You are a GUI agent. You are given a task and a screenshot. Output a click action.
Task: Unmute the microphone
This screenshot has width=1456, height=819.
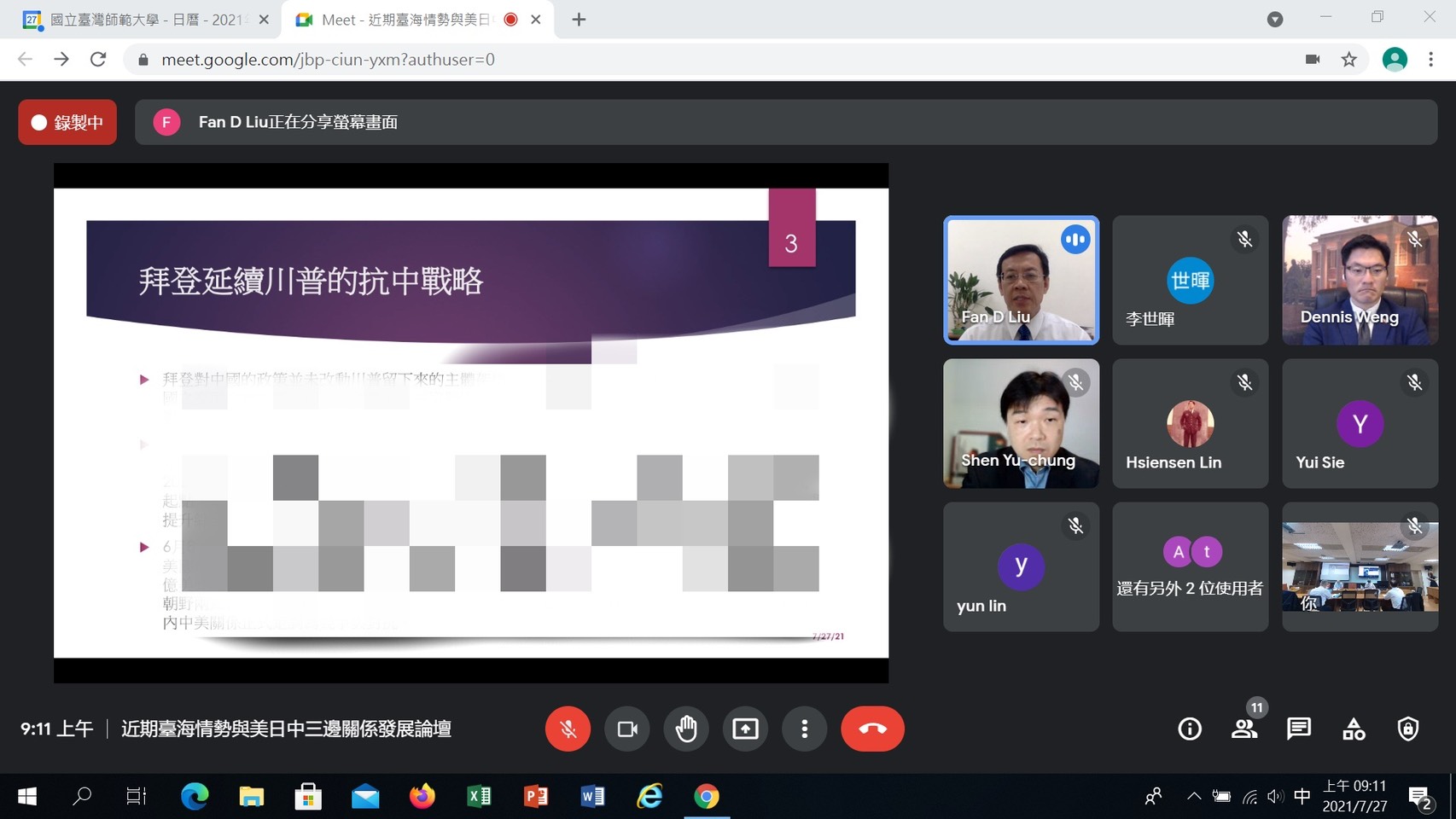coord(568,729)
